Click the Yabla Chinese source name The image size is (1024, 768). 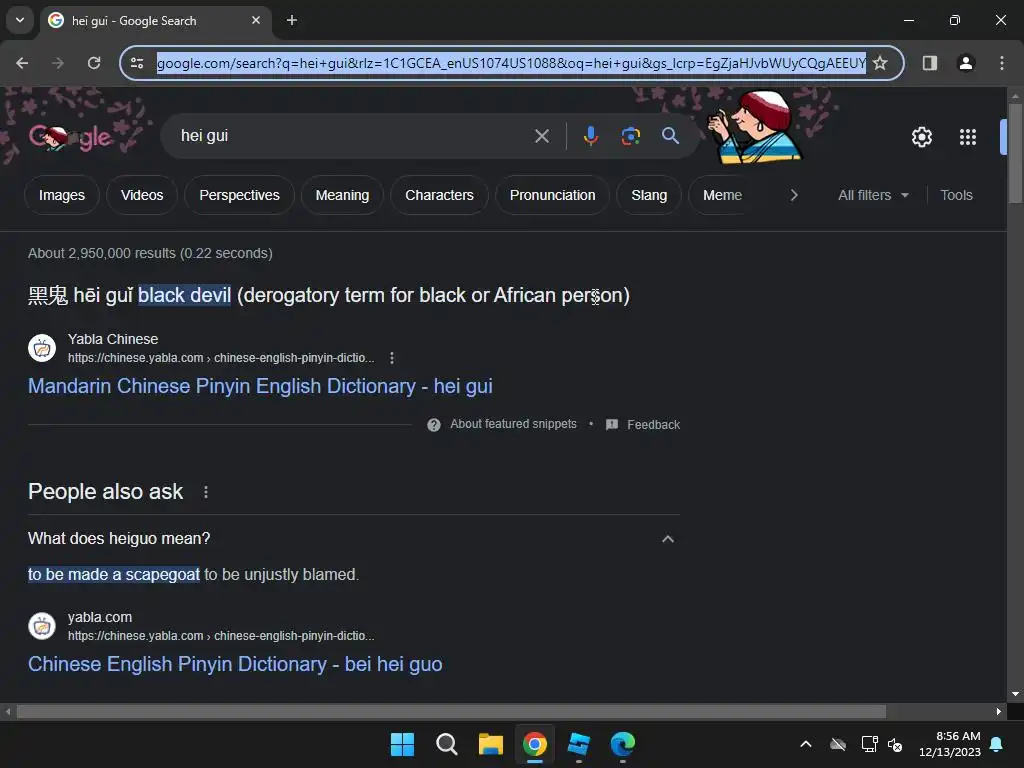click(x=113, y=339)
